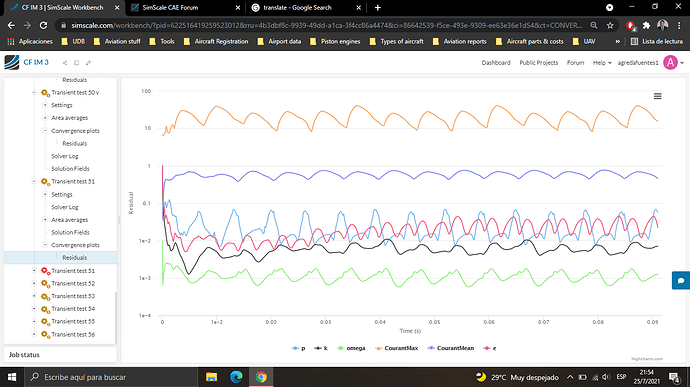Viewport: 690px width, 387px height.
Task: Open Chrome apps grid shortcut Aplicaciones
Action: [30, 41]
